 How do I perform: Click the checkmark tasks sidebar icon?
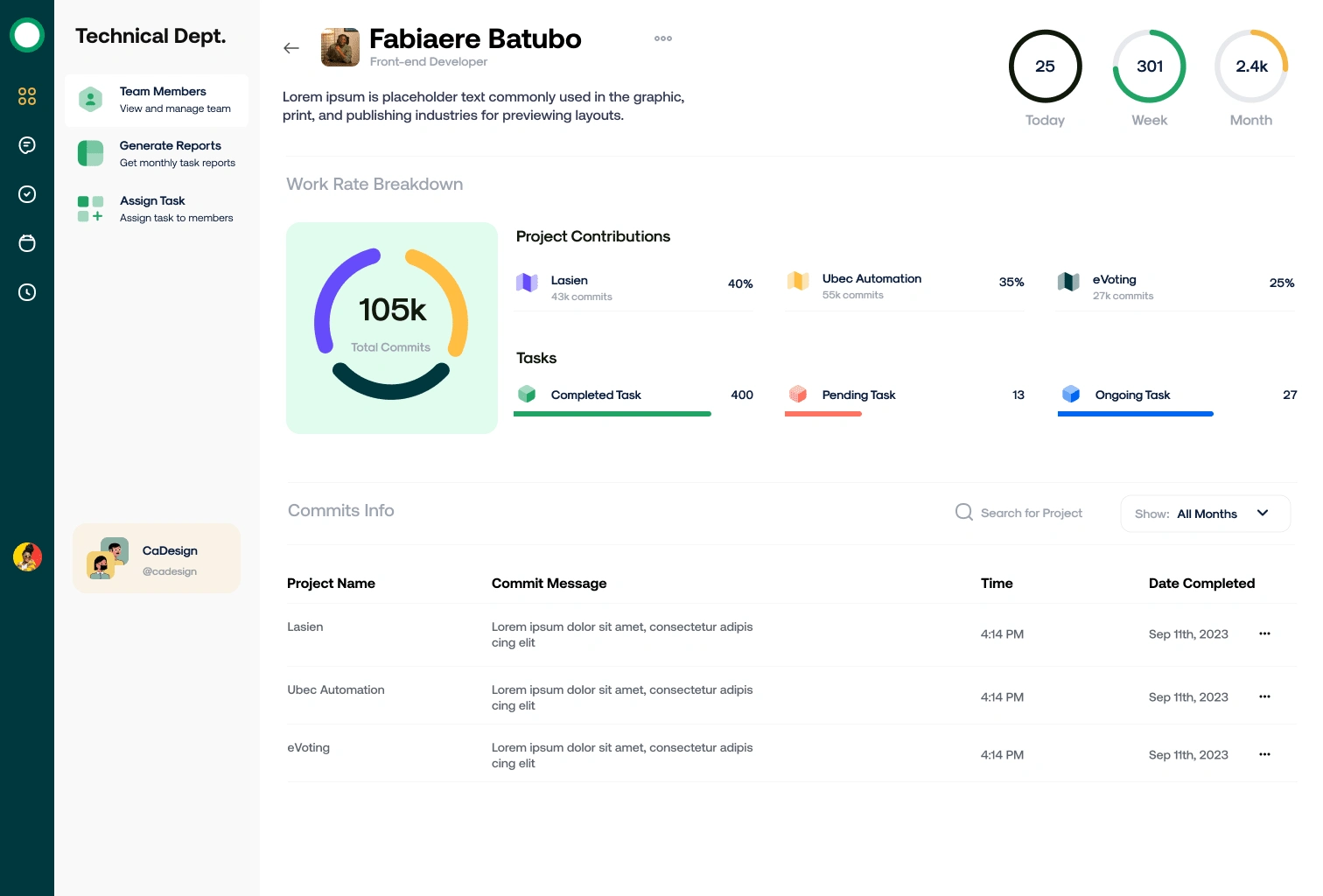27,194
